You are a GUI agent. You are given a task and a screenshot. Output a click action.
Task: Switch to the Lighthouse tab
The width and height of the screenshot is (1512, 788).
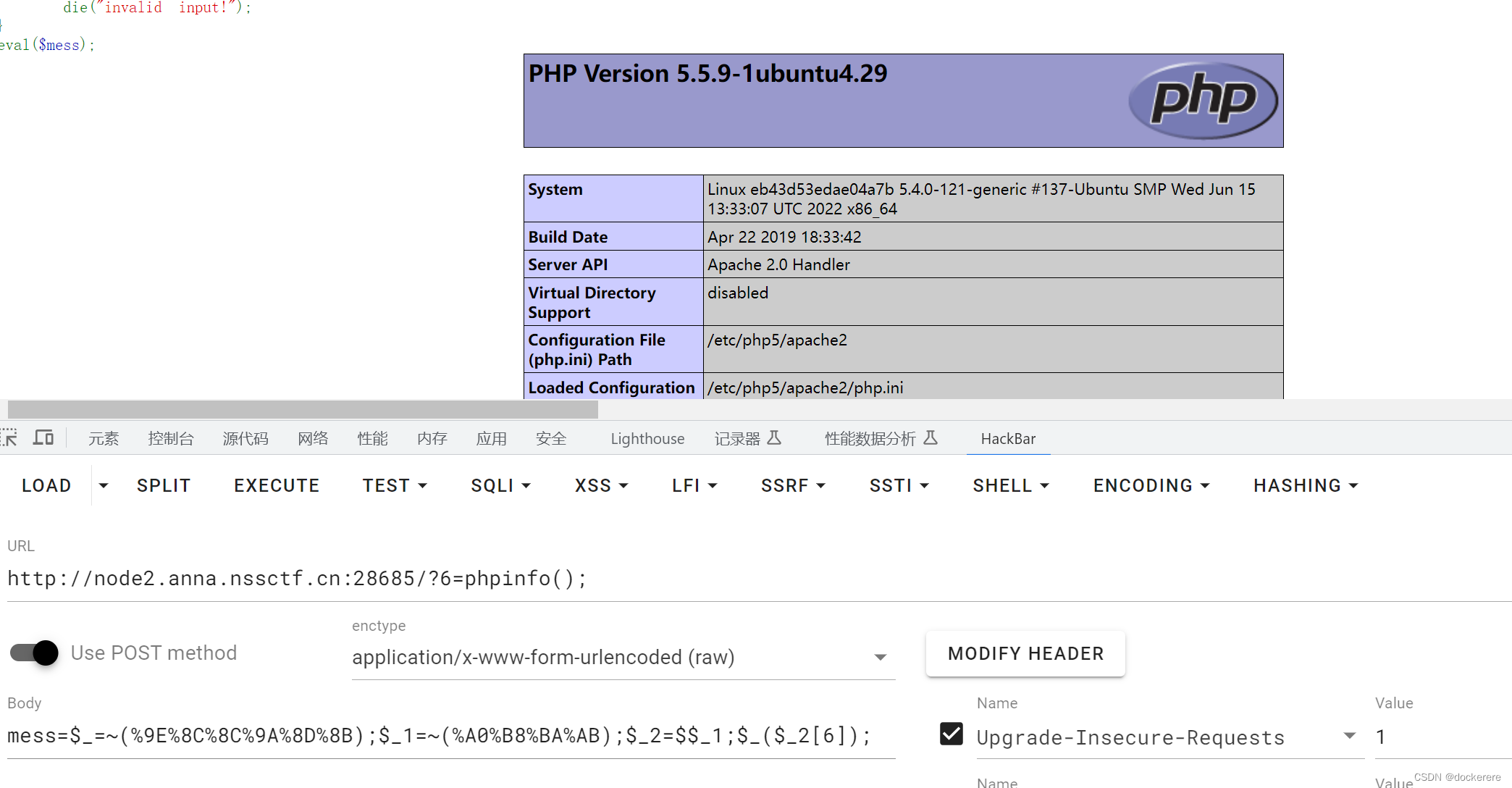coord(647,438)
